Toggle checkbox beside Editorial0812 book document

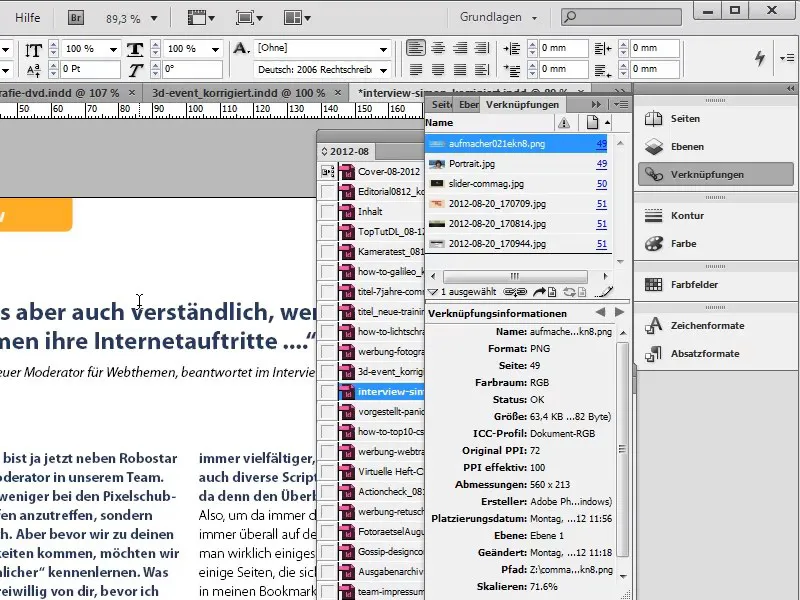tap(327, 192)
